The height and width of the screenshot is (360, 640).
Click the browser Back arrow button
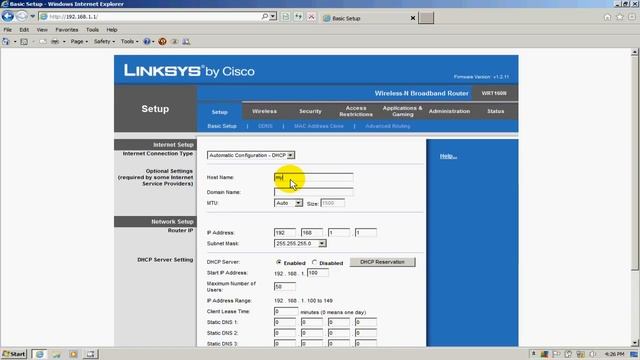[x=8, y=16]
